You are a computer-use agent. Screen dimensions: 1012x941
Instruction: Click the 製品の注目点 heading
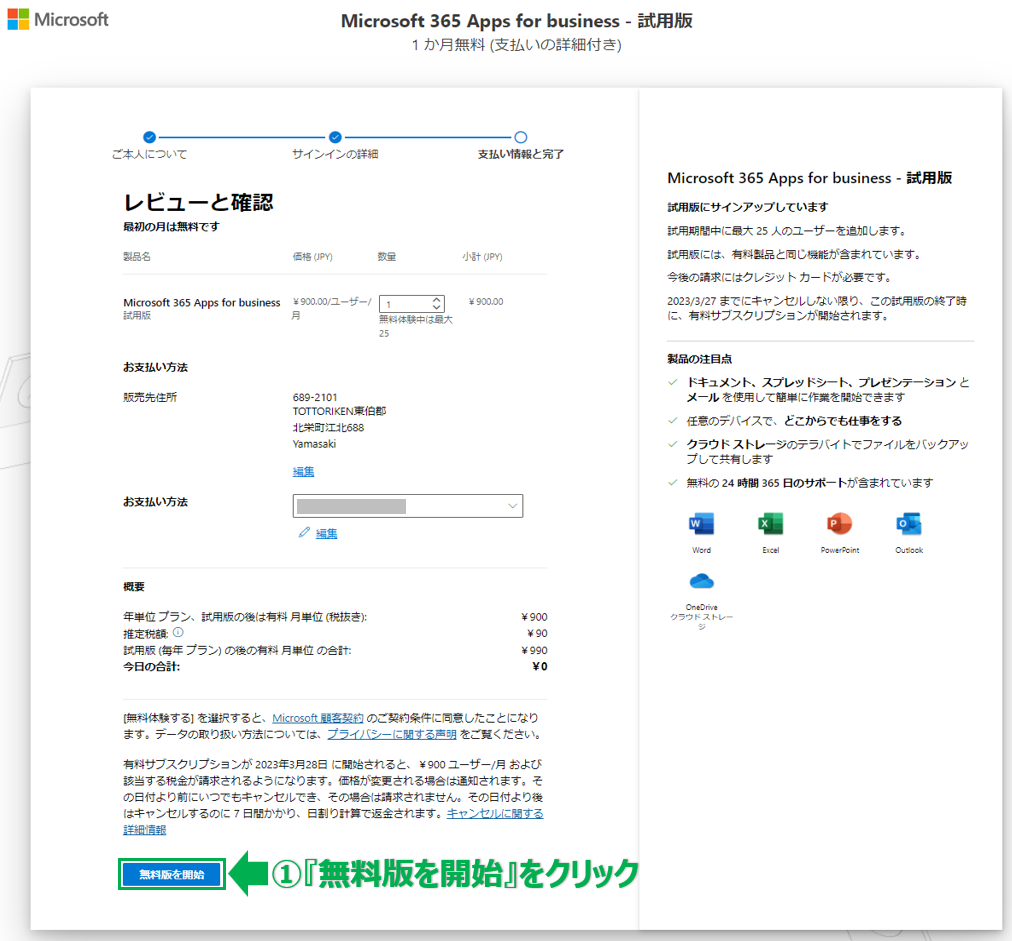[700, 359]
